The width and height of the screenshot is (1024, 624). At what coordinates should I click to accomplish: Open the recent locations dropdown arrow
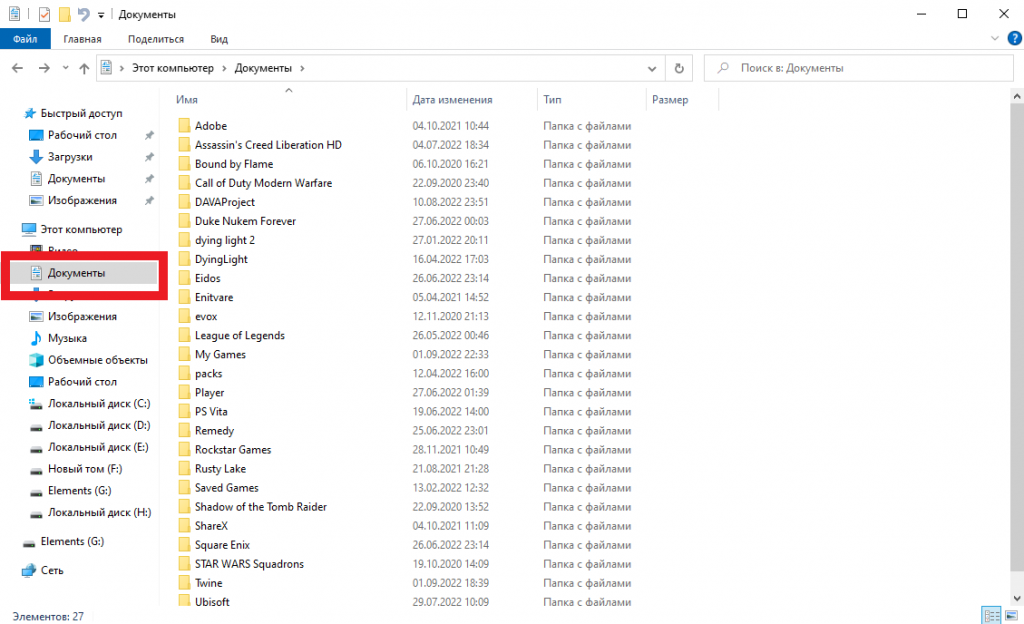click(x=65, y=68)
